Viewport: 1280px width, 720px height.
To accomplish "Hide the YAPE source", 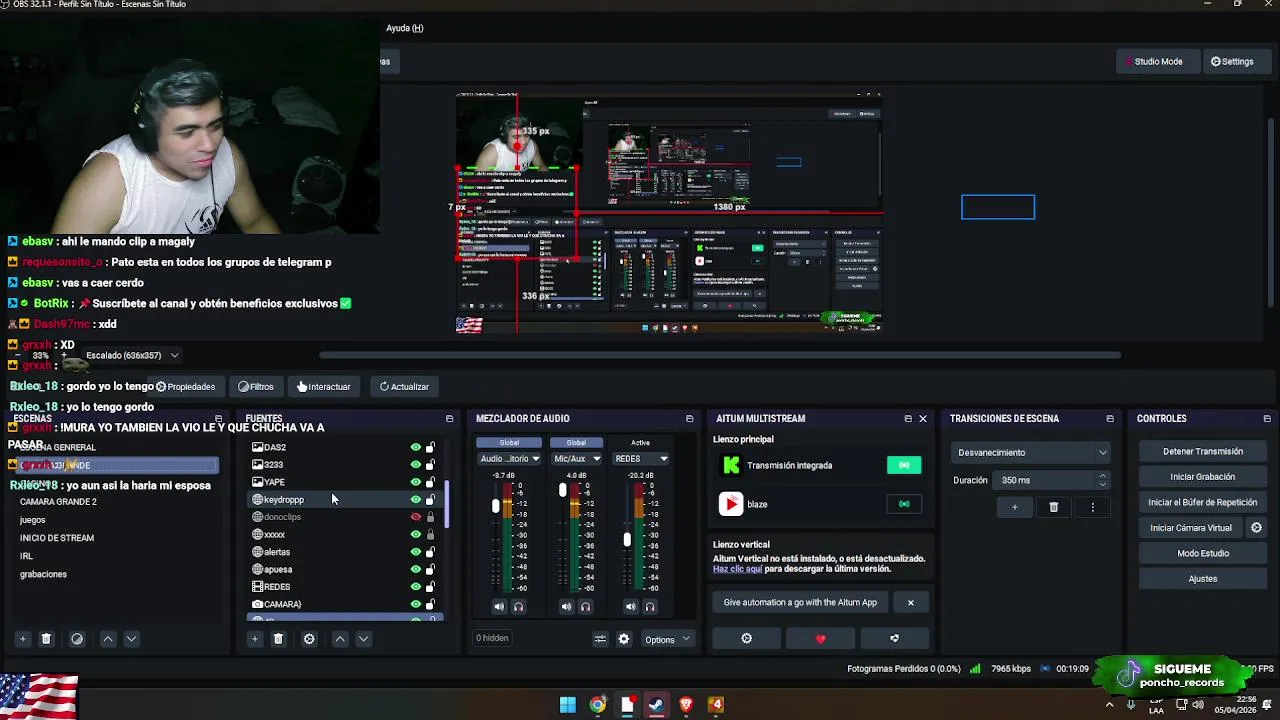I will point(416,482).
